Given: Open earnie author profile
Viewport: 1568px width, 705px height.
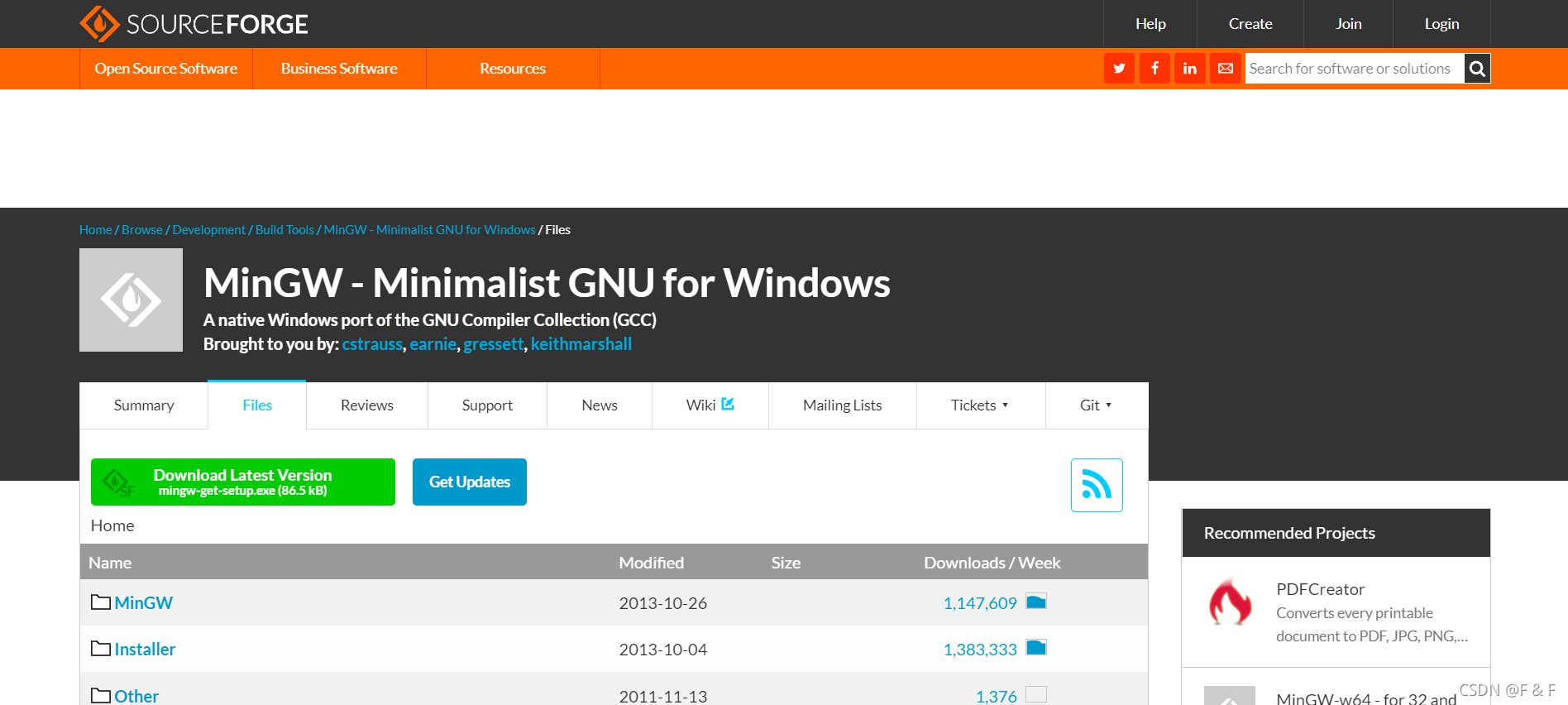Looking at the screenshot, I should 433,344.
